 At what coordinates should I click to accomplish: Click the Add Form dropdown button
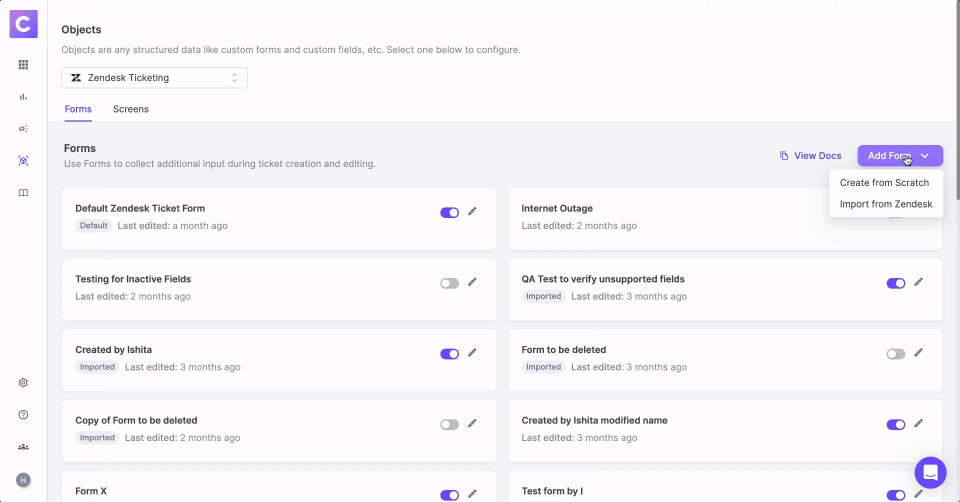tap(899, 156)
